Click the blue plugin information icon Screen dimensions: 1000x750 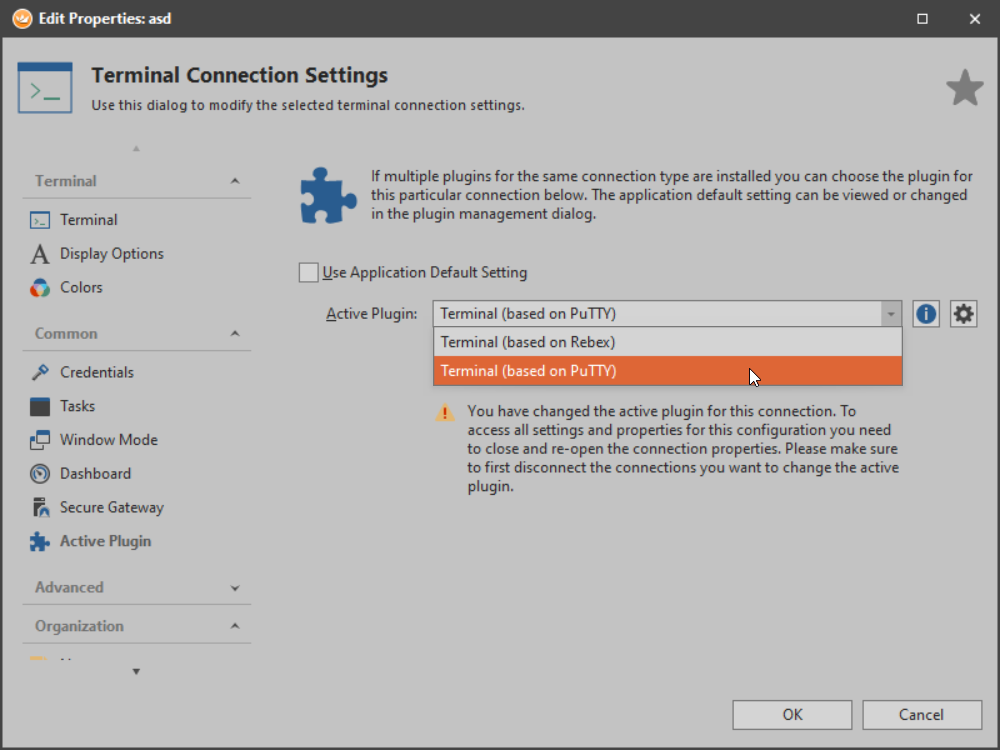926,314
